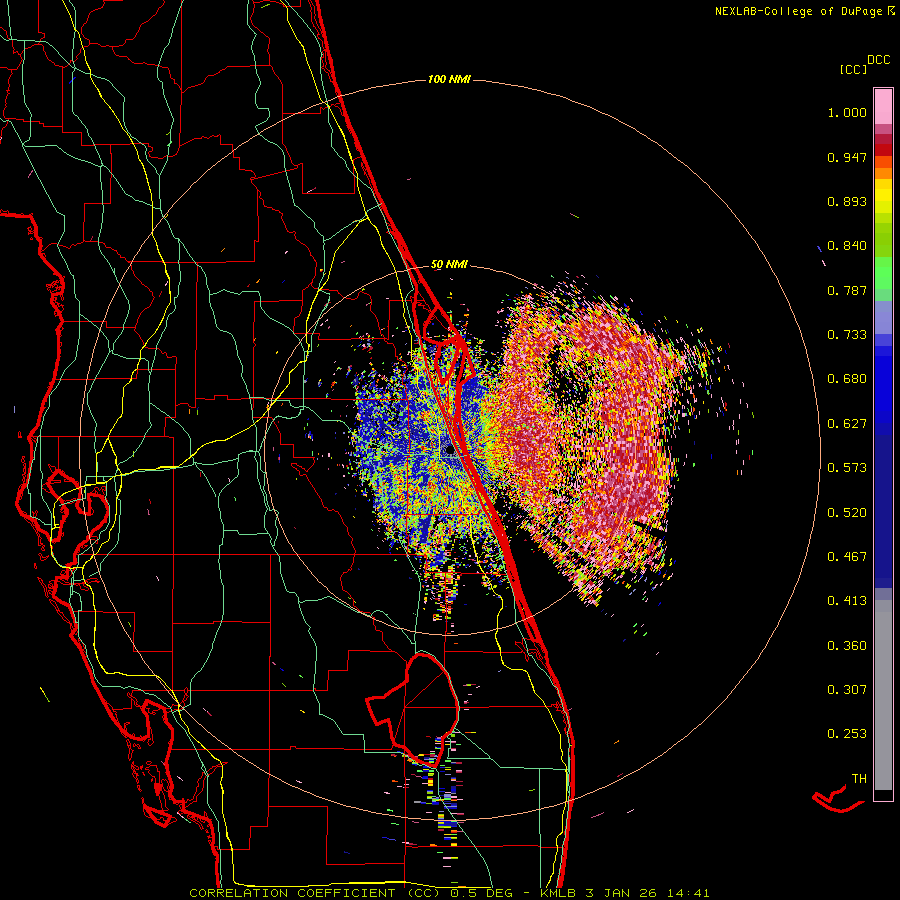This screenshot has height=900, width=900.
Task: Click the 100 NMI range ring label
Action: tap(449, 79)
